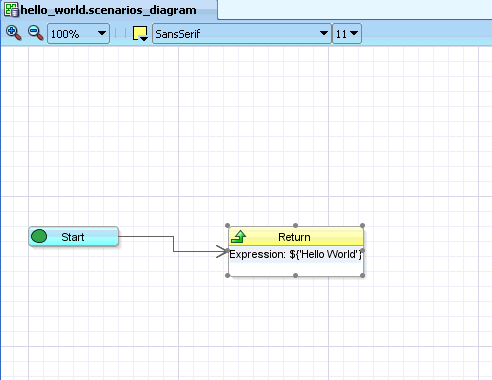Click the Expression ${'Hello World'} field
Viewport: 492px width, 380px height.
(x=296, y=255)
